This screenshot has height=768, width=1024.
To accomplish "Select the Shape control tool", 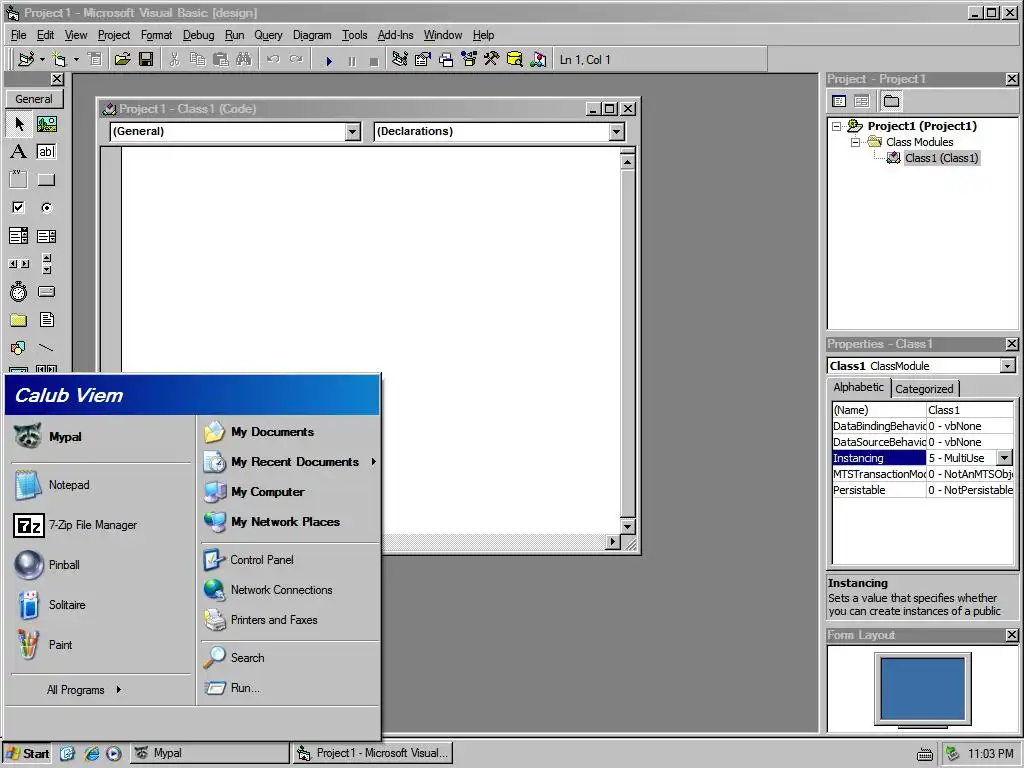I will 18,348.
